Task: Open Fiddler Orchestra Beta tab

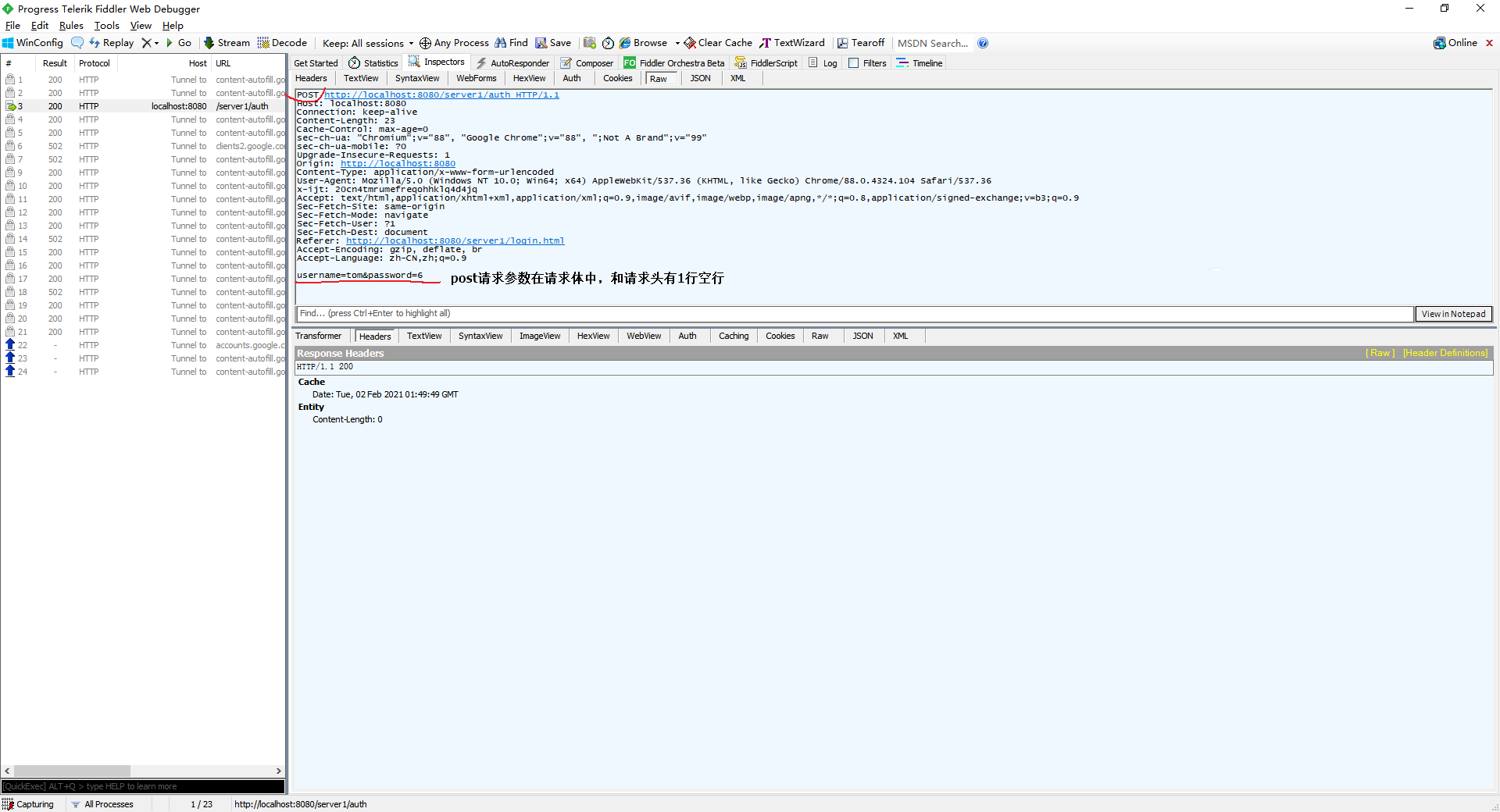Action: [x=674, y=63]
